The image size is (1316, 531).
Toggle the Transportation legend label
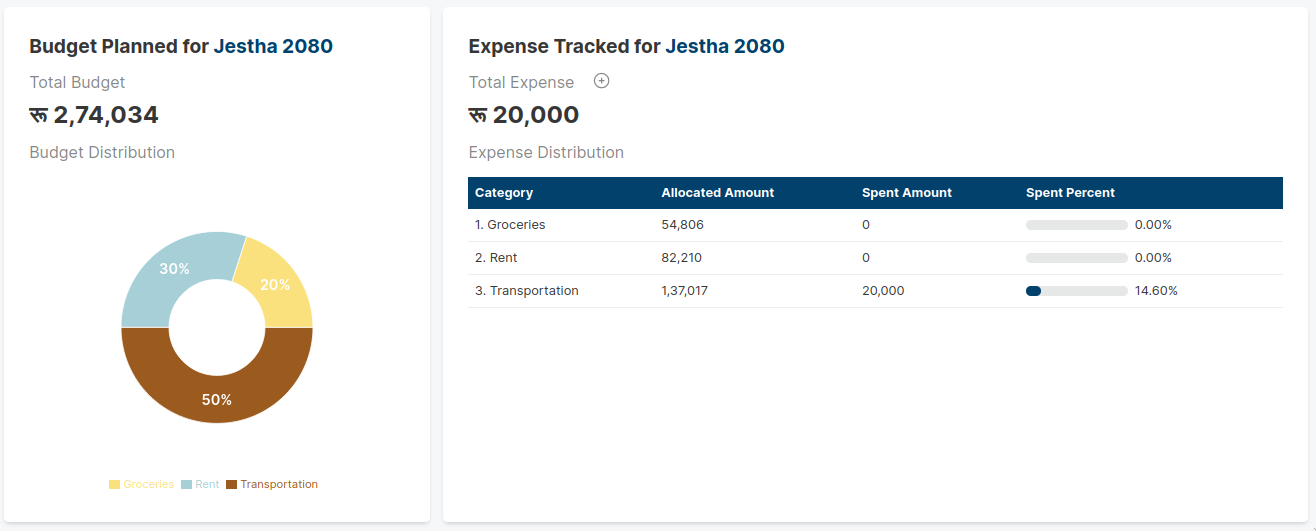pos(279,485)
